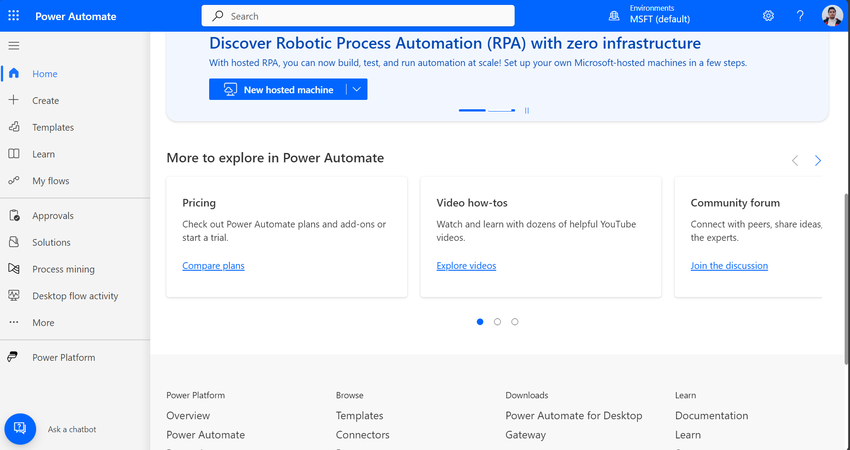
Task: Go to next explore cards arrow
Action: pos(817,160)
